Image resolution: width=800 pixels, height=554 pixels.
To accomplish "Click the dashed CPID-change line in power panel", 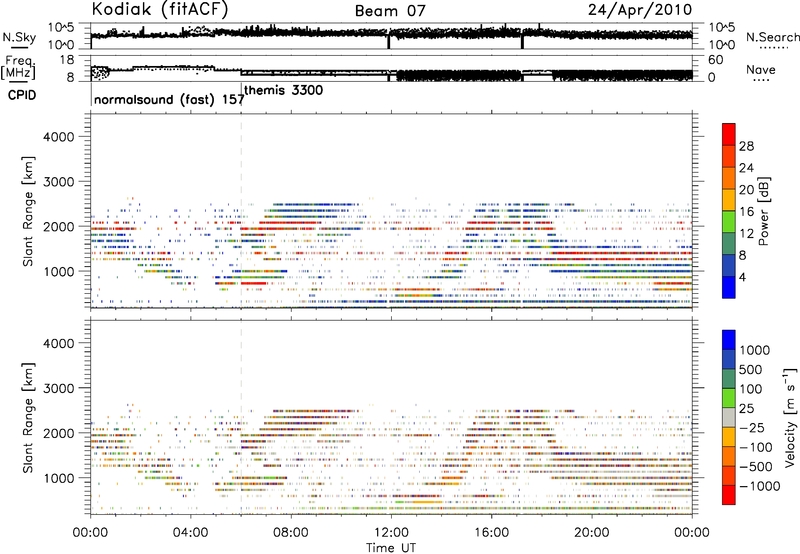I will (241, 211).
